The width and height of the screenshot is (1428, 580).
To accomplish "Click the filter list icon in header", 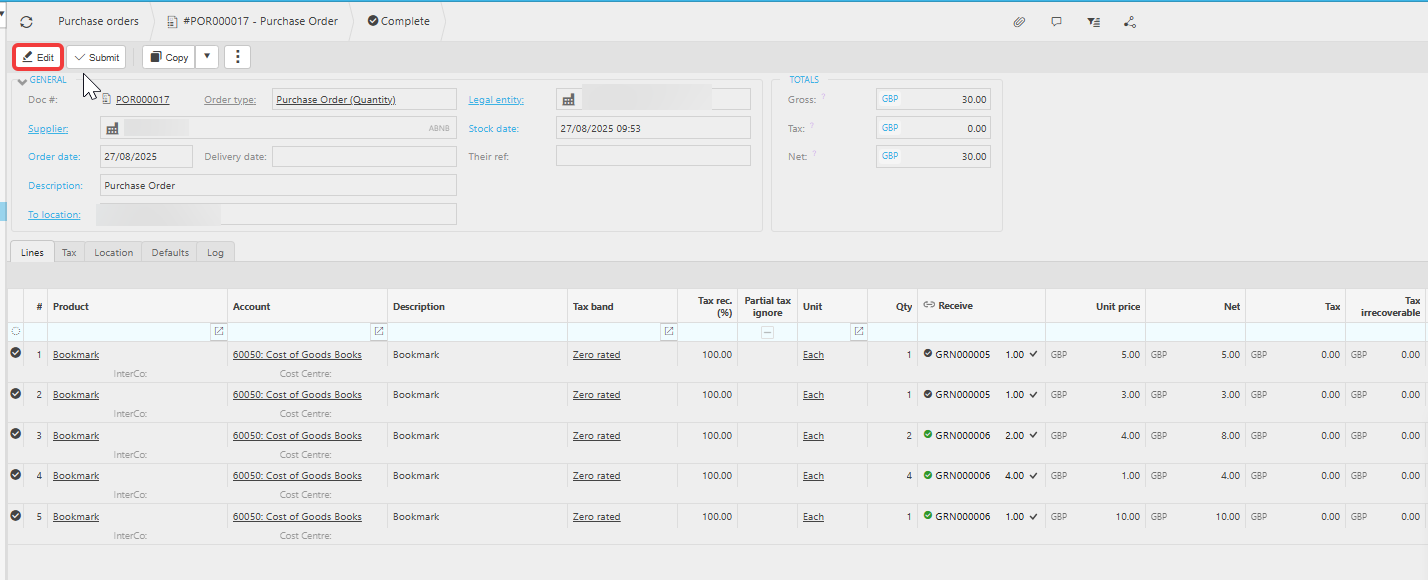I will [1093, 21].
